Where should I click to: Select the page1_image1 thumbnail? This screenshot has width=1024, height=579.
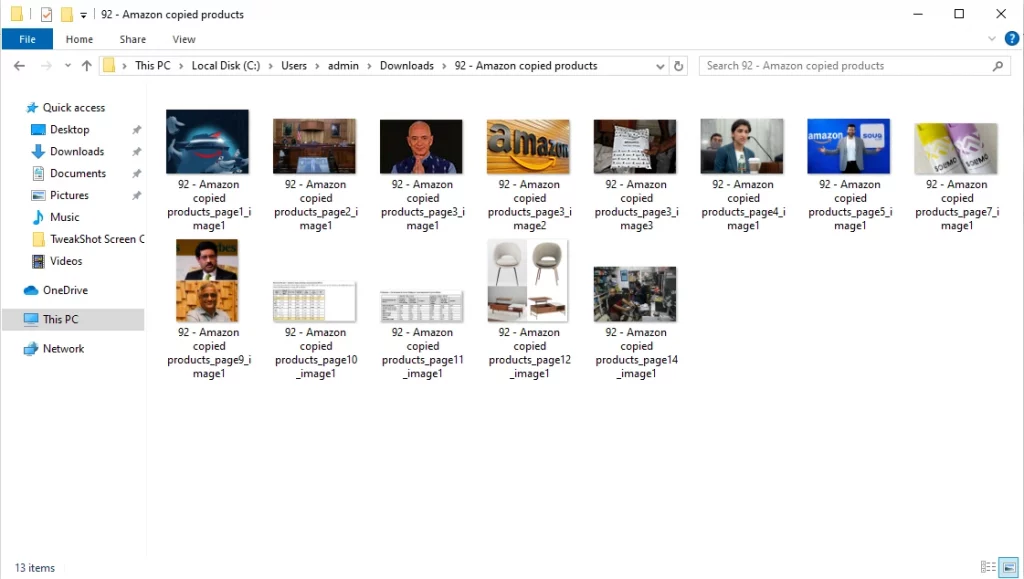[x=208, y=142]
